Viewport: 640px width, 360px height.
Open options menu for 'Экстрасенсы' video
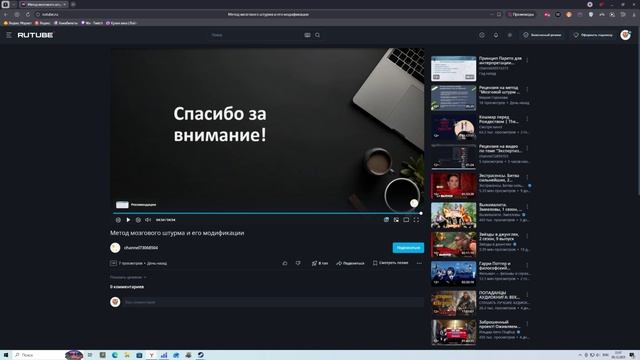[x=527, y=178]
